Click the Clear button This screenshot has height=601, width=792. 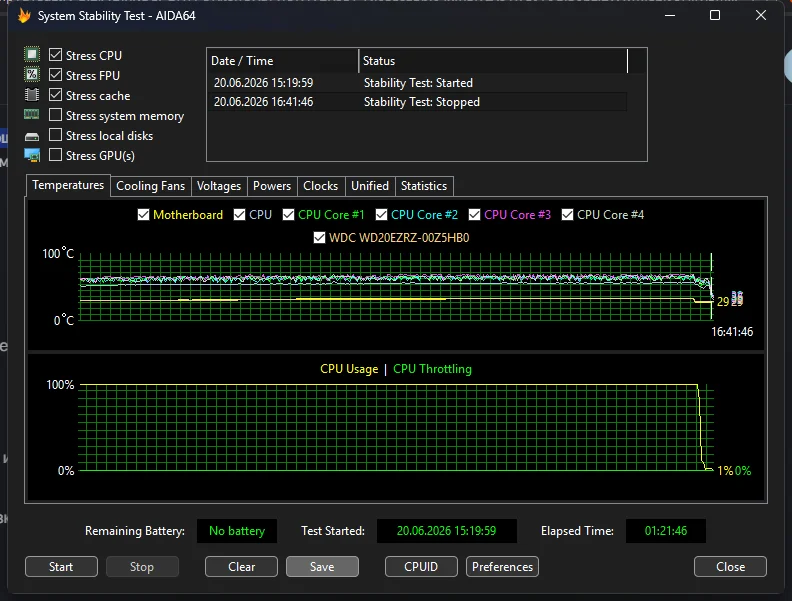tap(241, 567)
